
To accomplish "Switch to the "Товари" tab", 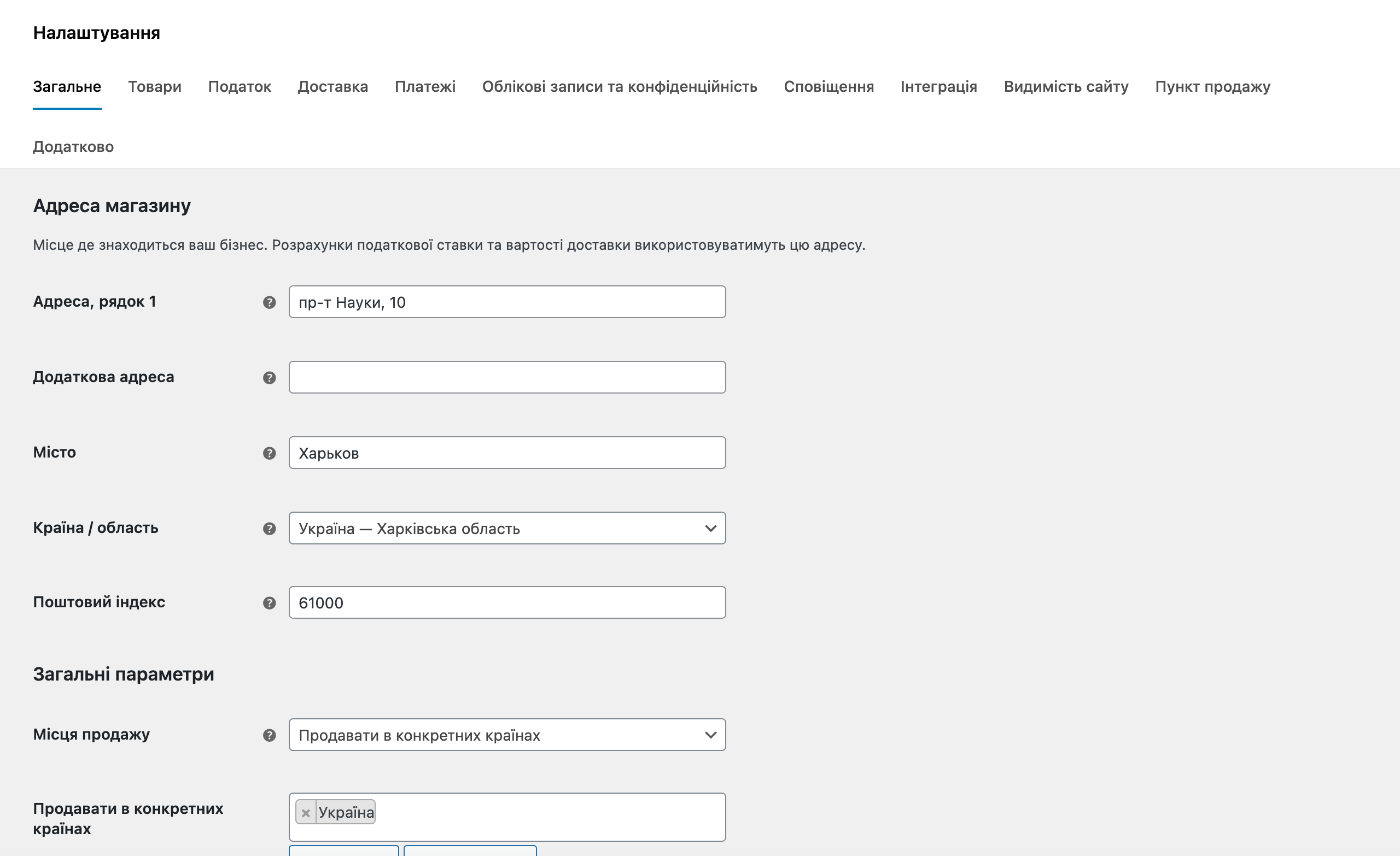I will [155, 86].
